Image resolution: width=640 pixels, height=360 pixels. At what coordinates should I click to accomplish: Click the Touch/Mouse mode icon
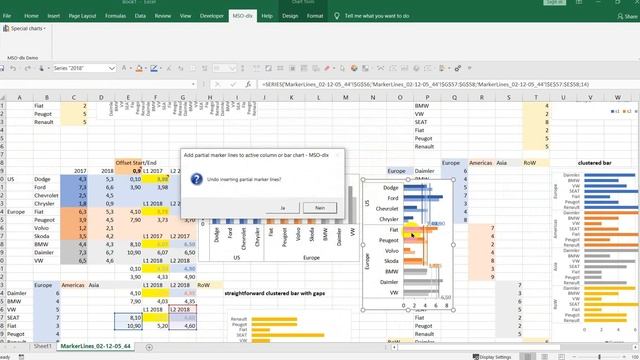[x=41, y=68]
